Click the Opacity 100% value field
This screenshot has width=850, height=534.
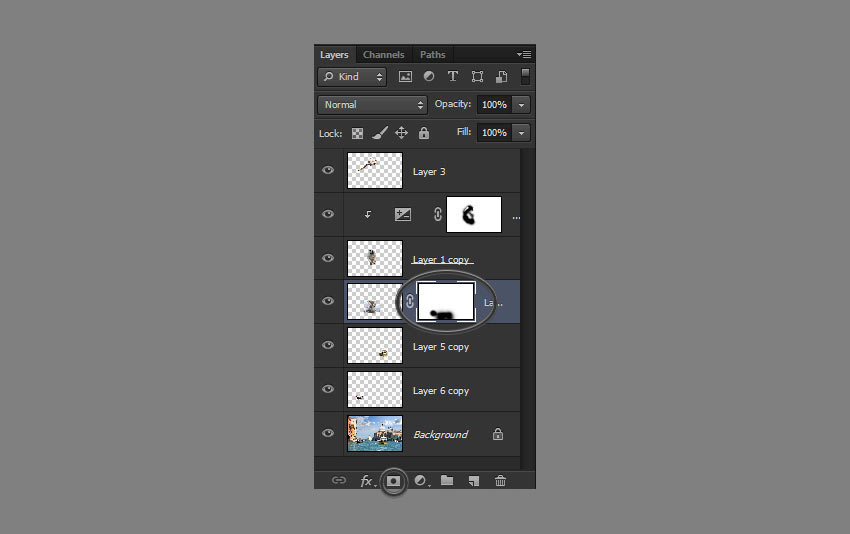[x=494, y=105]
